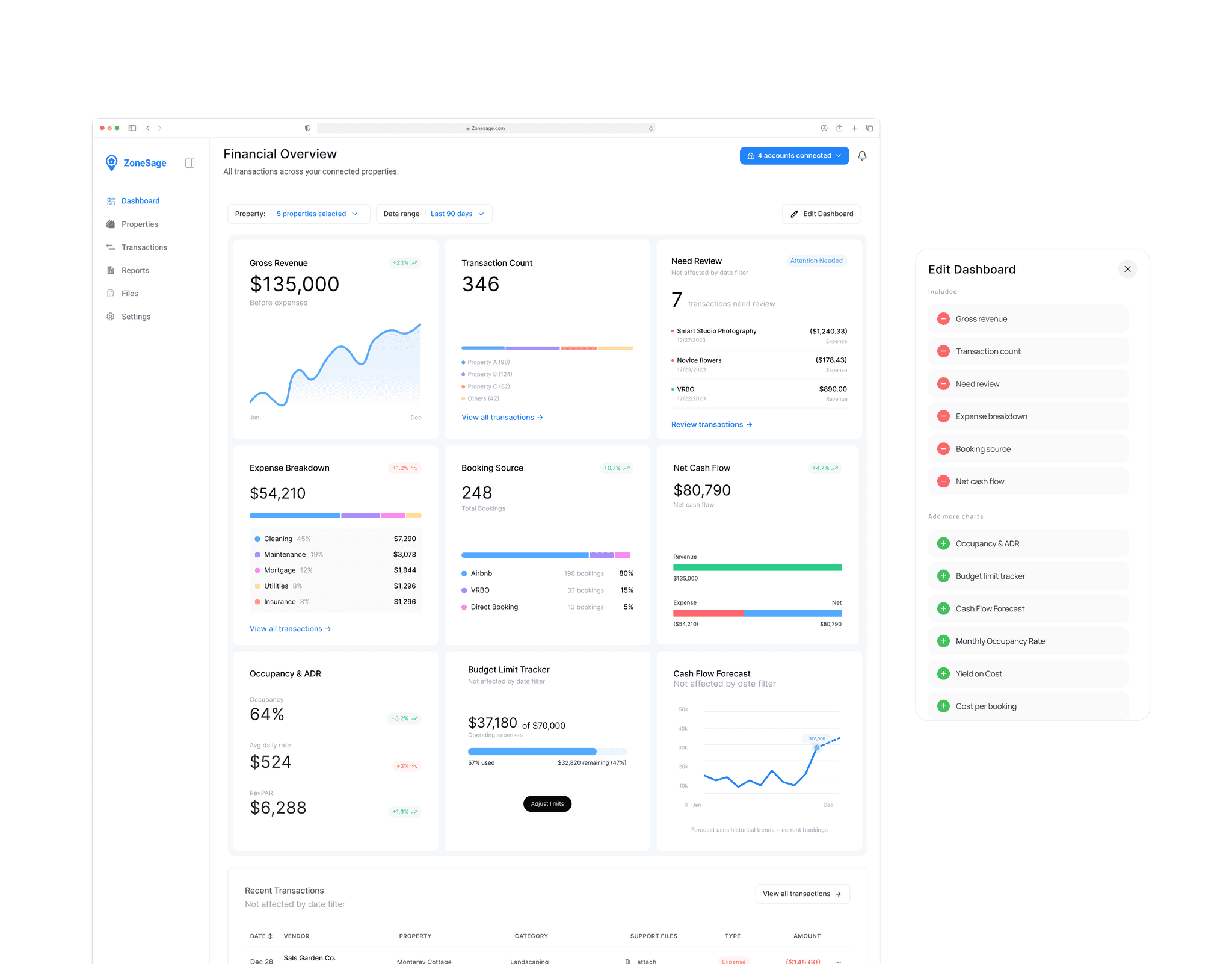
Task: Click the browser privacy shield icon
Action: [x=307, y=128]
